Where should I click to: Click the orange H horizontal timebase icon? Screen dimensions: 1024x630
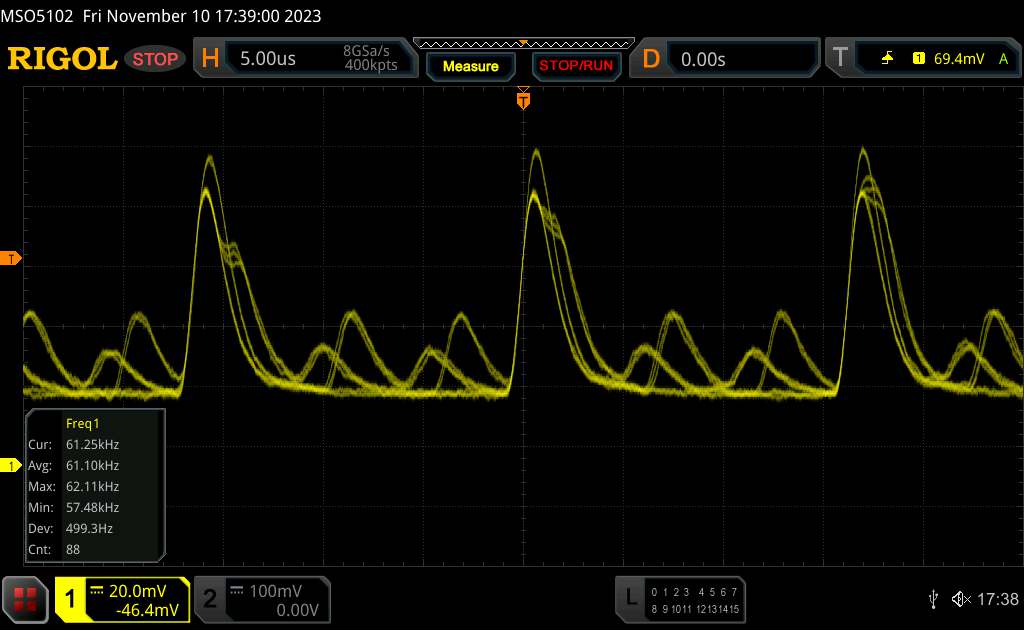[210, 59]
